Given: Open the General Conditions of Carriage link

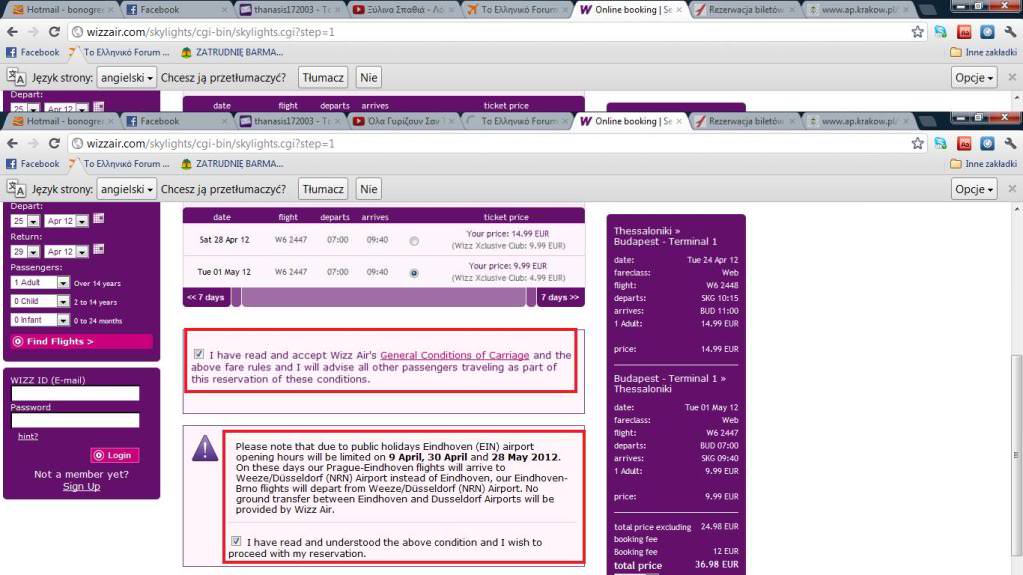Looking at the screenshot, I should tap(455, 355).
